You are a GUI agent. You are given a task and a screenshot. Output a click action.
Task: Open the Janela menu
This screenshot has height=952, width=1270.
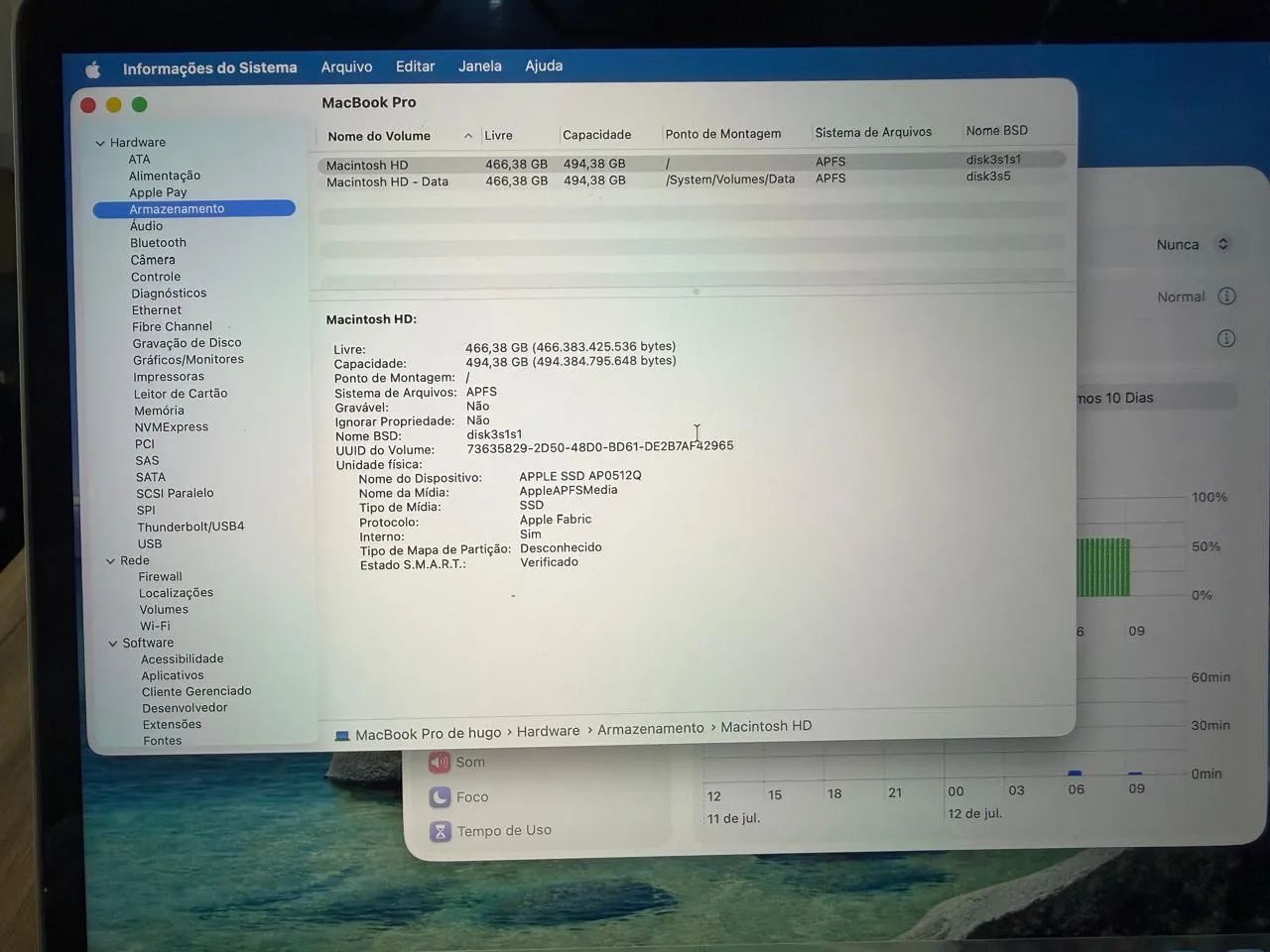pos(479,66)
